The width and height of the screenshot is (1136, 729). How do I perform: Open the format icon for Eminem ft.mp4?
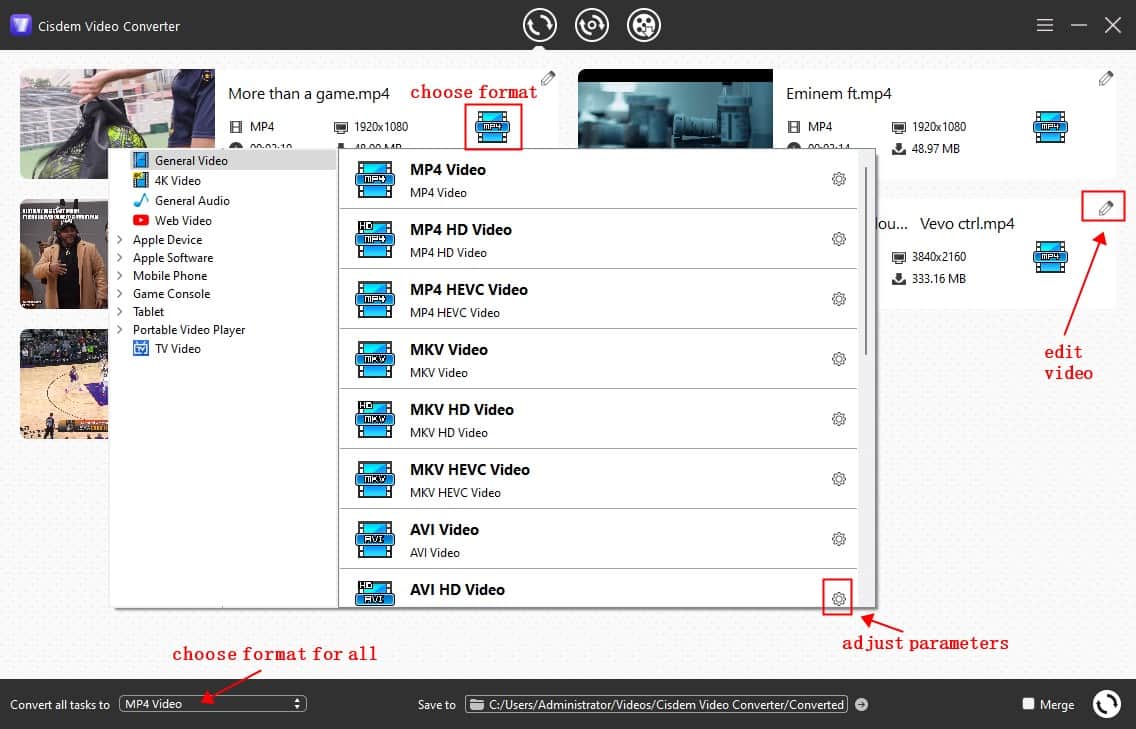point(1050,127)
